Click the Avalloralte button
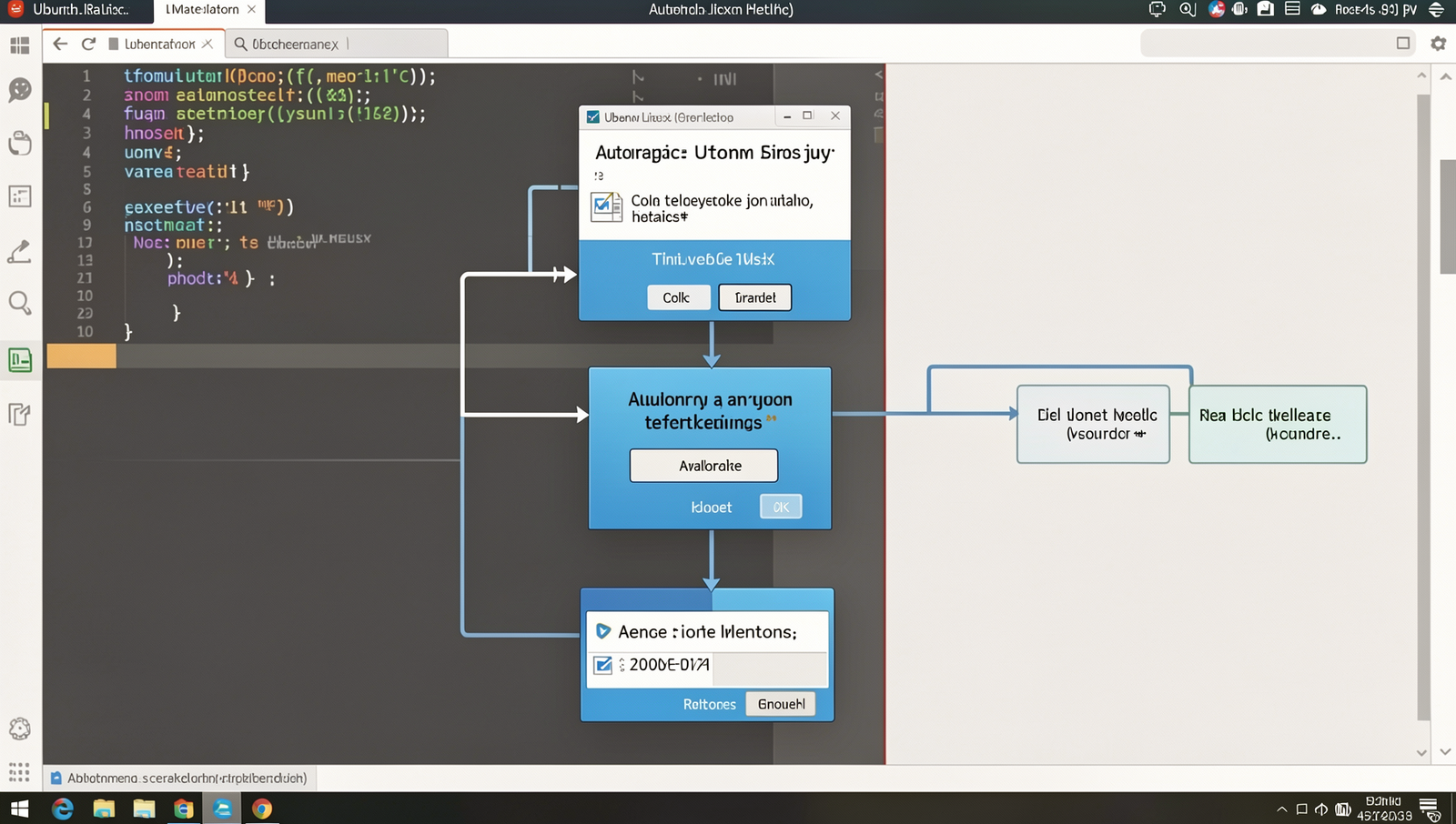The width and height of the screenshot is (1456, 824). (x=703, y=466)
